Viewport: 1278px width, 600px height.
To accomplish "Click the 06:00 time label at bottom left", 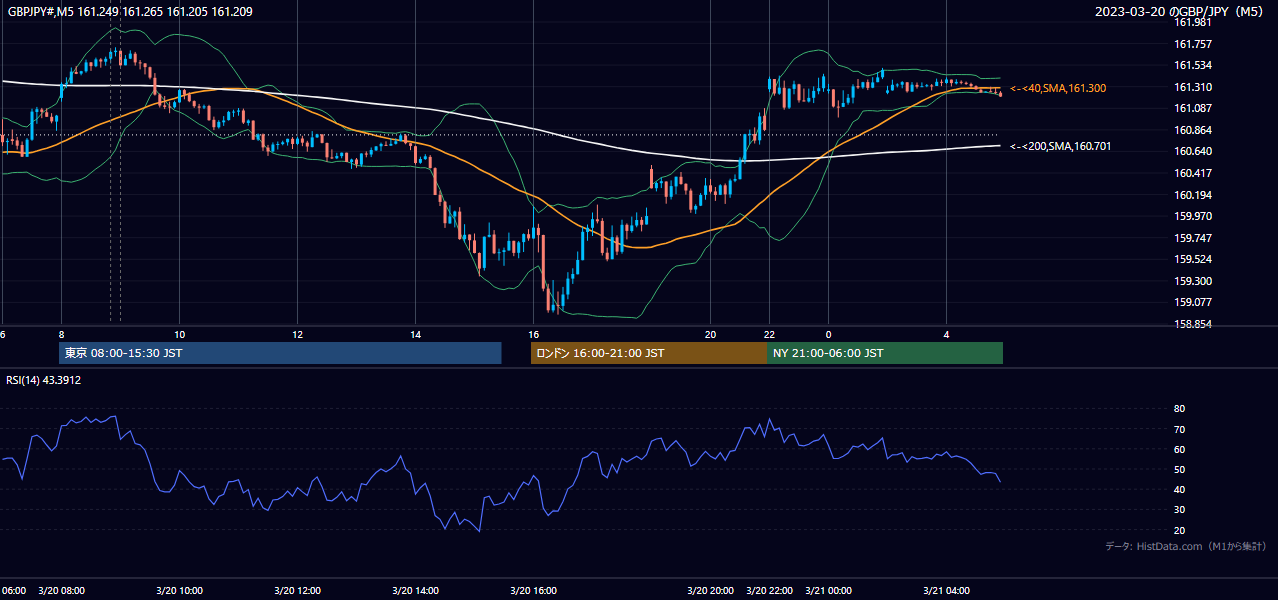I will [x=14, y=591].
